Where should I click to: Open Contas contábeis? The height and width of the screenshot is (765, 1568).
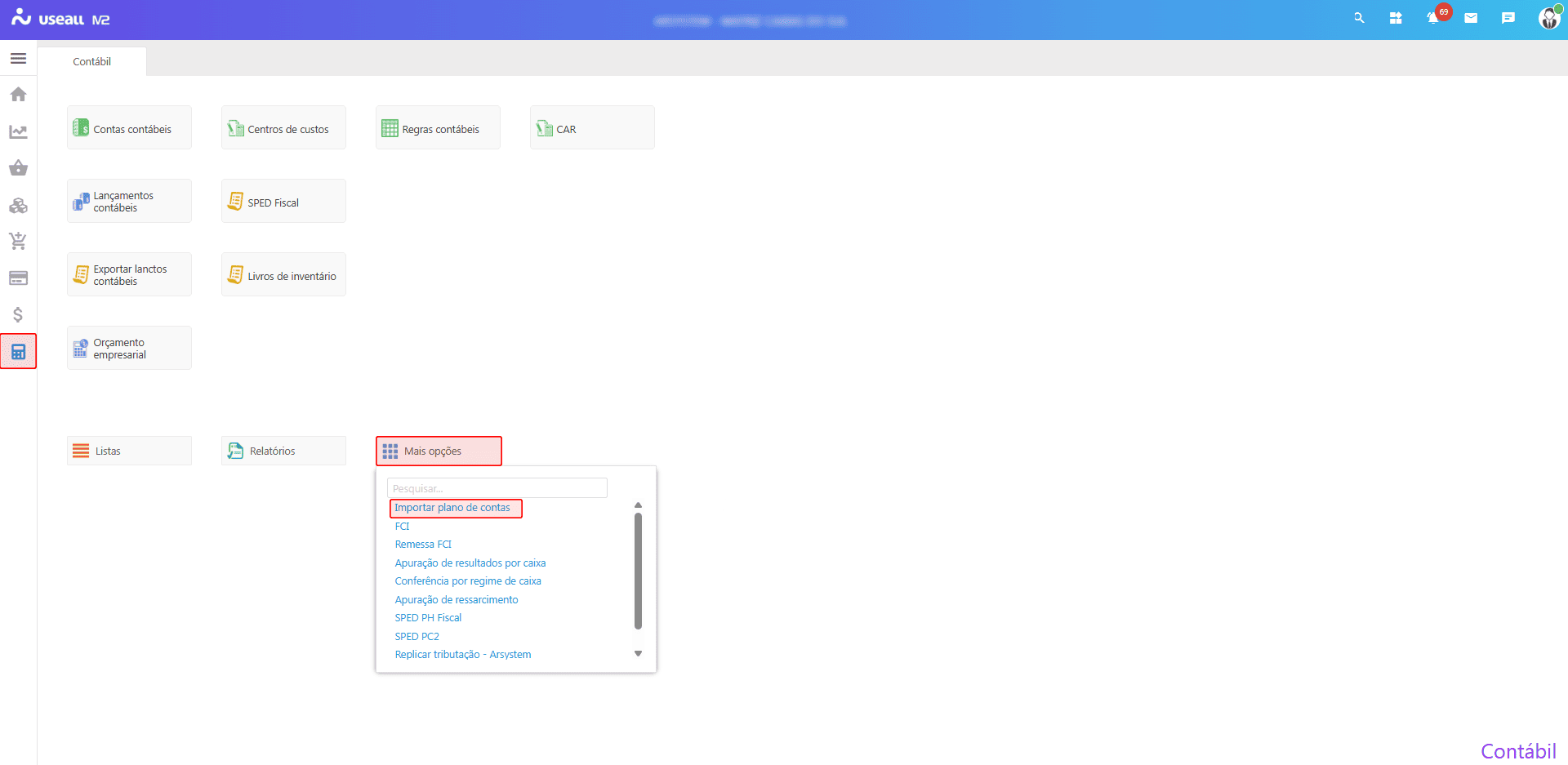coord(129,129)
